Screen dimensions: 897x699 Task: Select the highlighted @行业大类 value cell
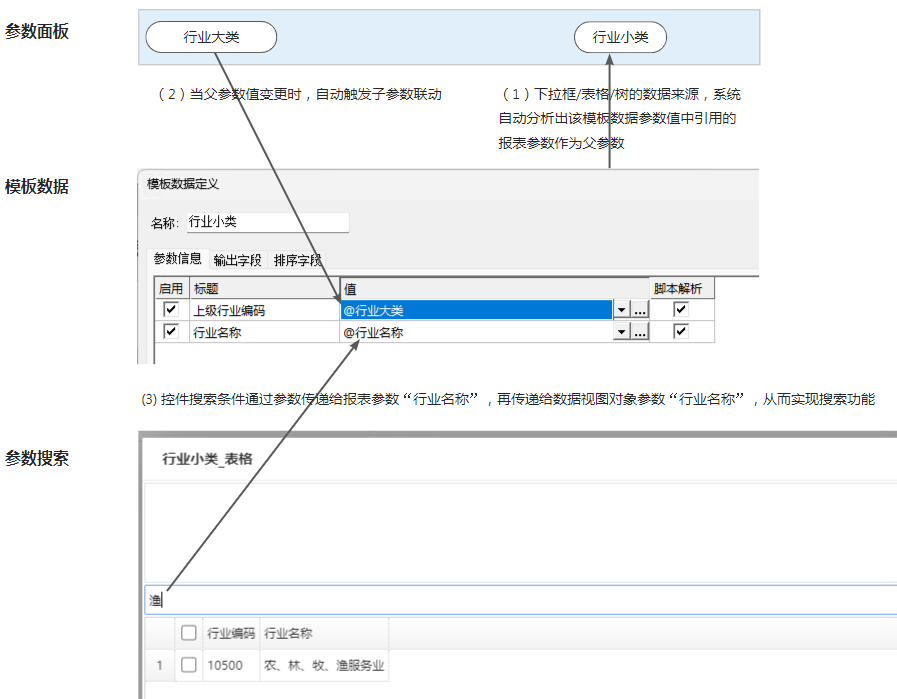475,311
